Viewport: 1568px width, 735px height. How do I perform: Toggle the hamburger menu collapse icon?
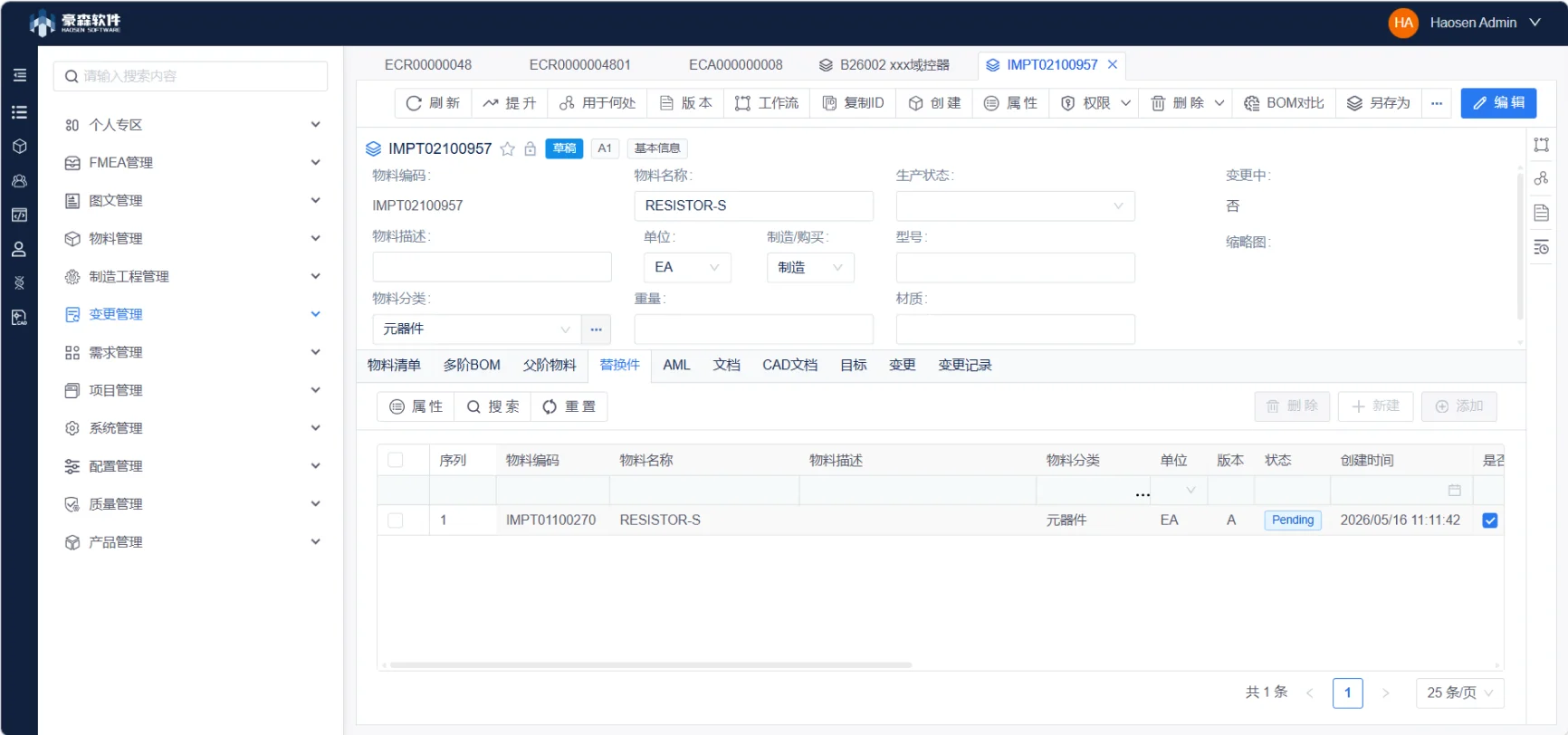click(19, 75)
